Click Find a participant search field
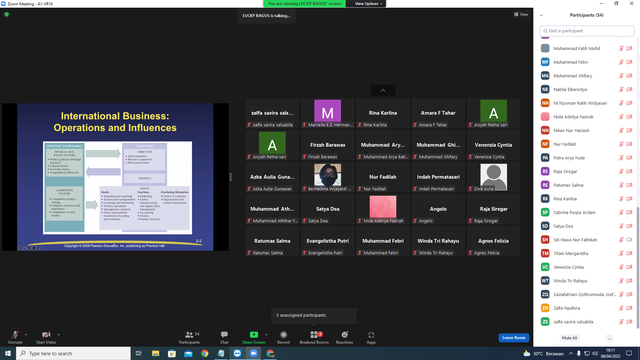 pyautogui.click(x=587, y=31)
